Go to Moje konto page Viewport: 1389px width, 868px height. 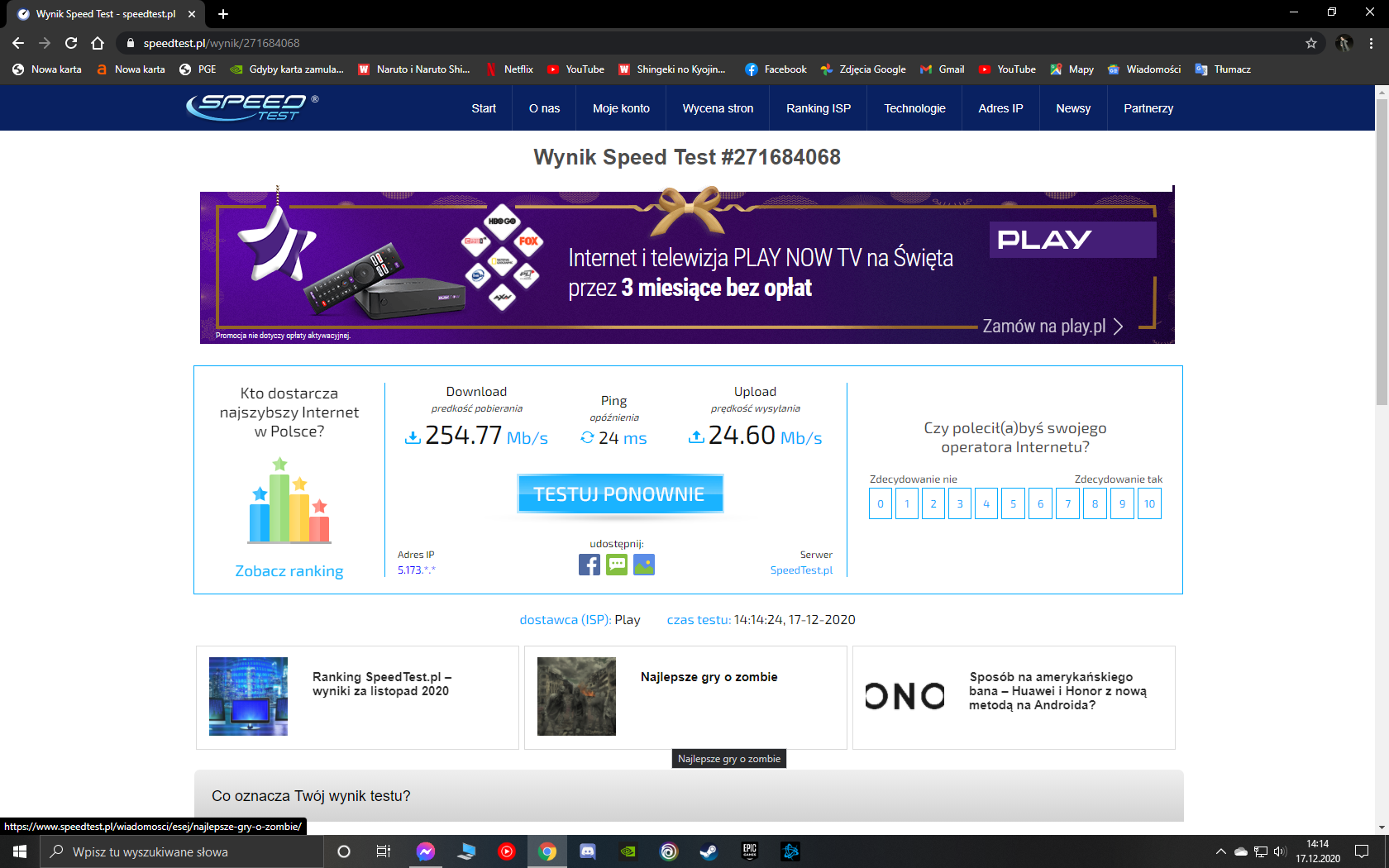(621, 108)
